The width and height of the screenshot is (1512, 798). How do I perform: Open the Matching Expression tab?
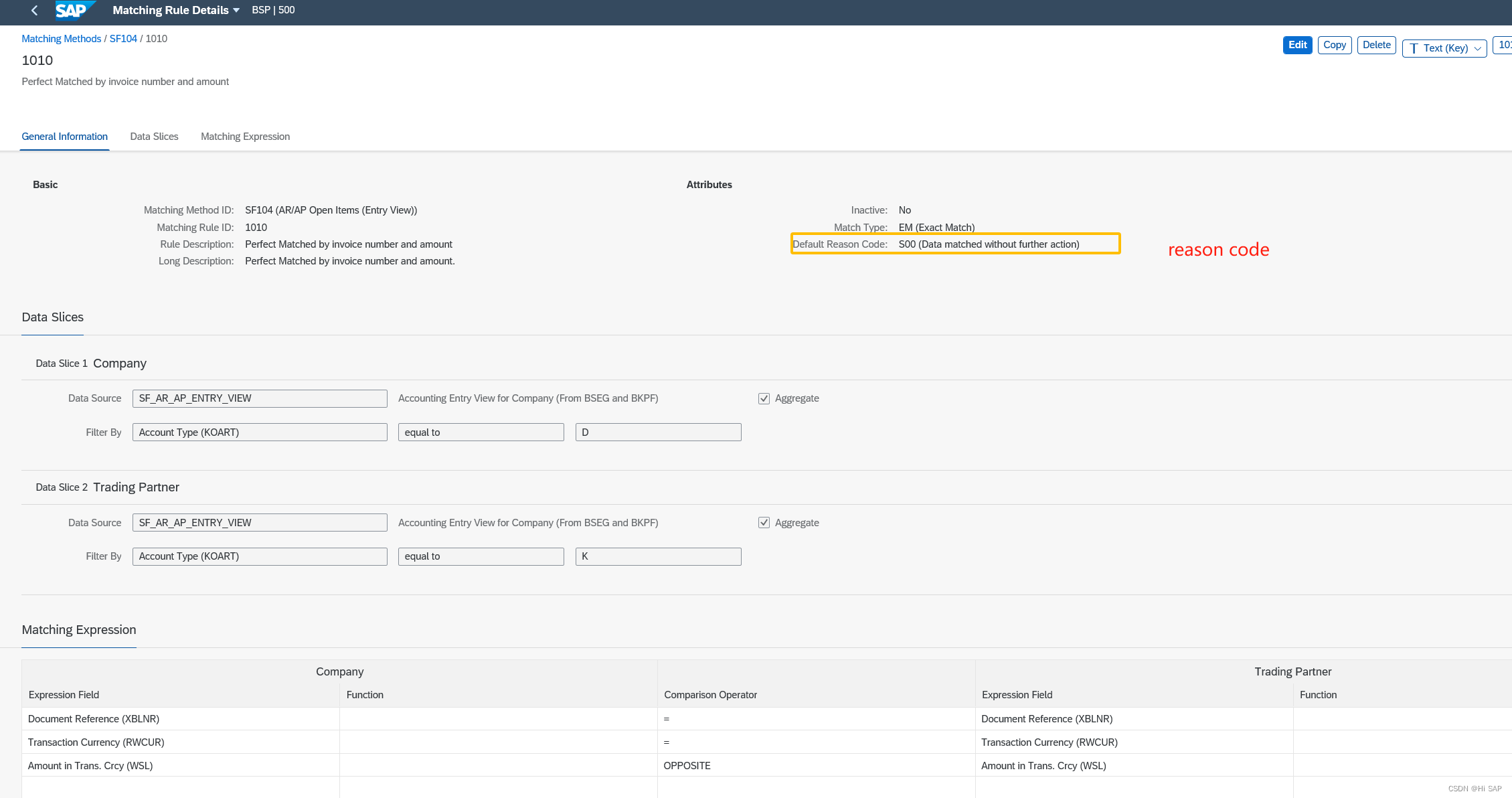coord(245,136)
